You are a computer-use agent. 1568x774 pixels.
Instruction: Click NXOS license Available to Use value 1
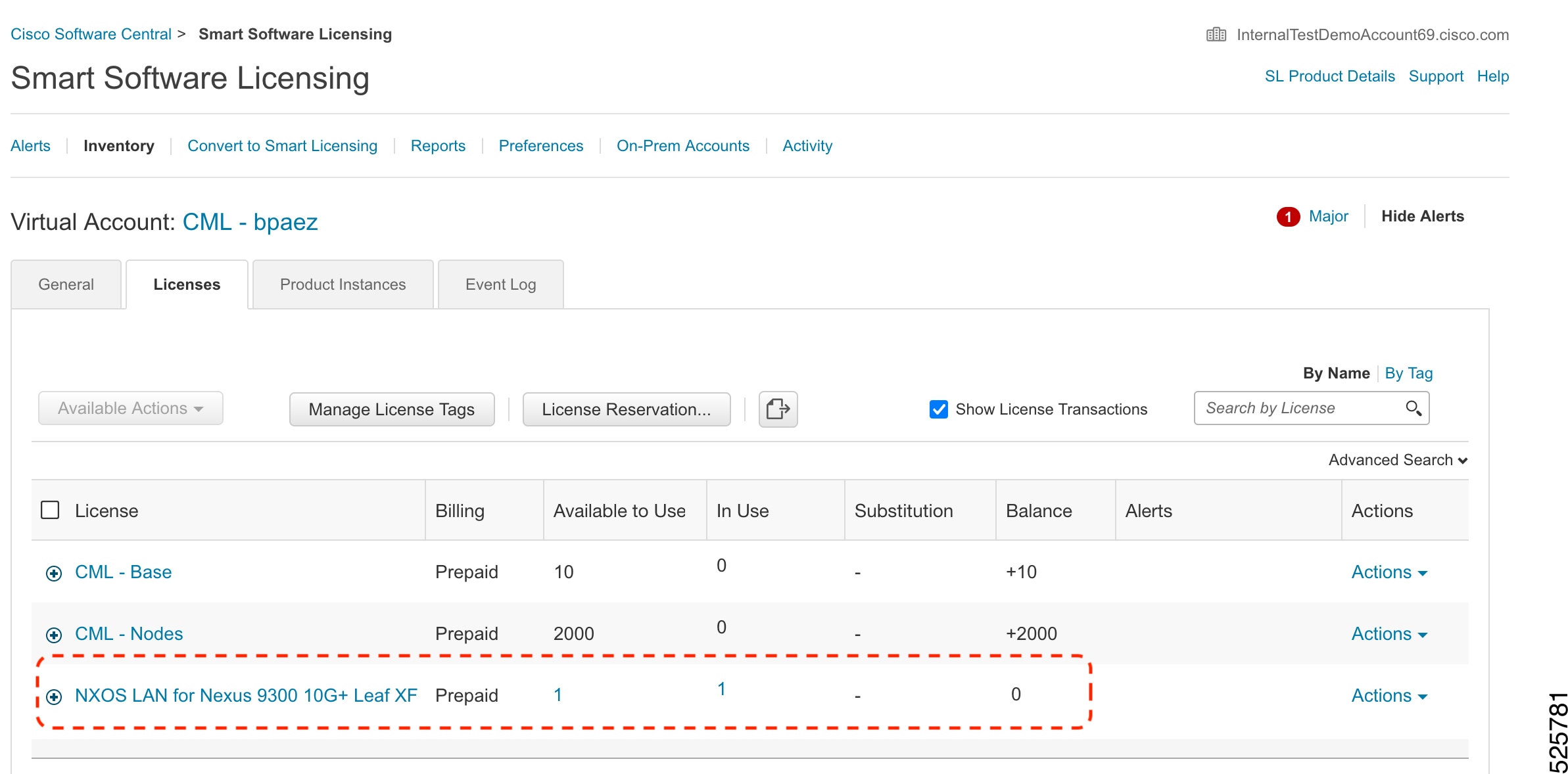[x=558, y=695]
